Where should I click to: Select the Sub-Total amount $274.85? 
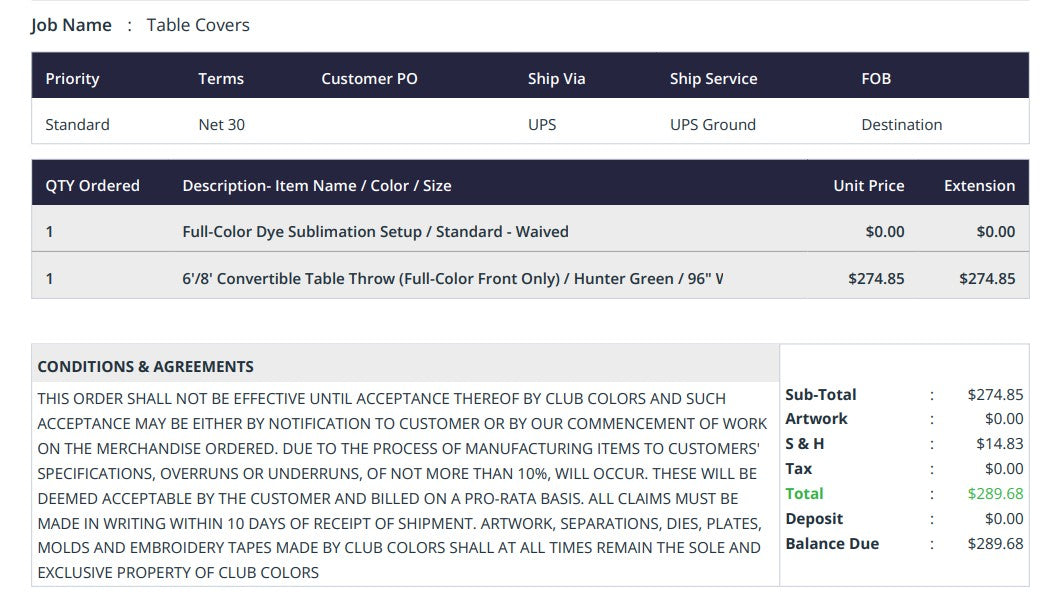995,395
